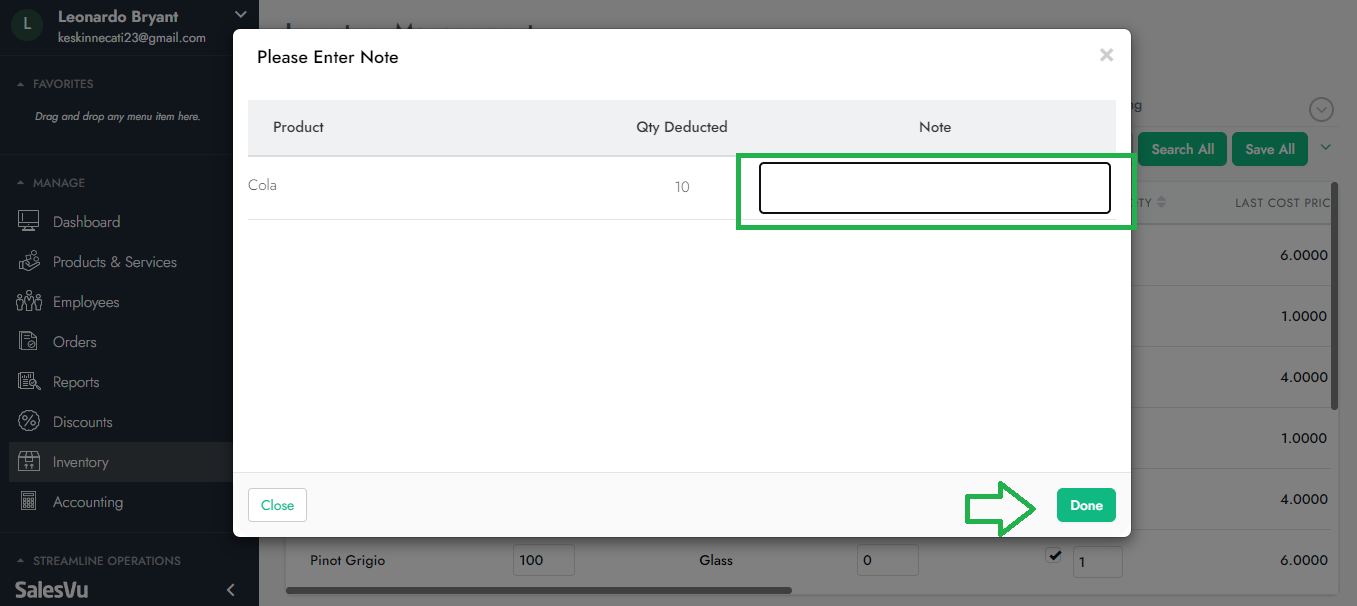Click the Reports magnifier icon
This screenshot has width=1357, height=606.
(29, 382)
